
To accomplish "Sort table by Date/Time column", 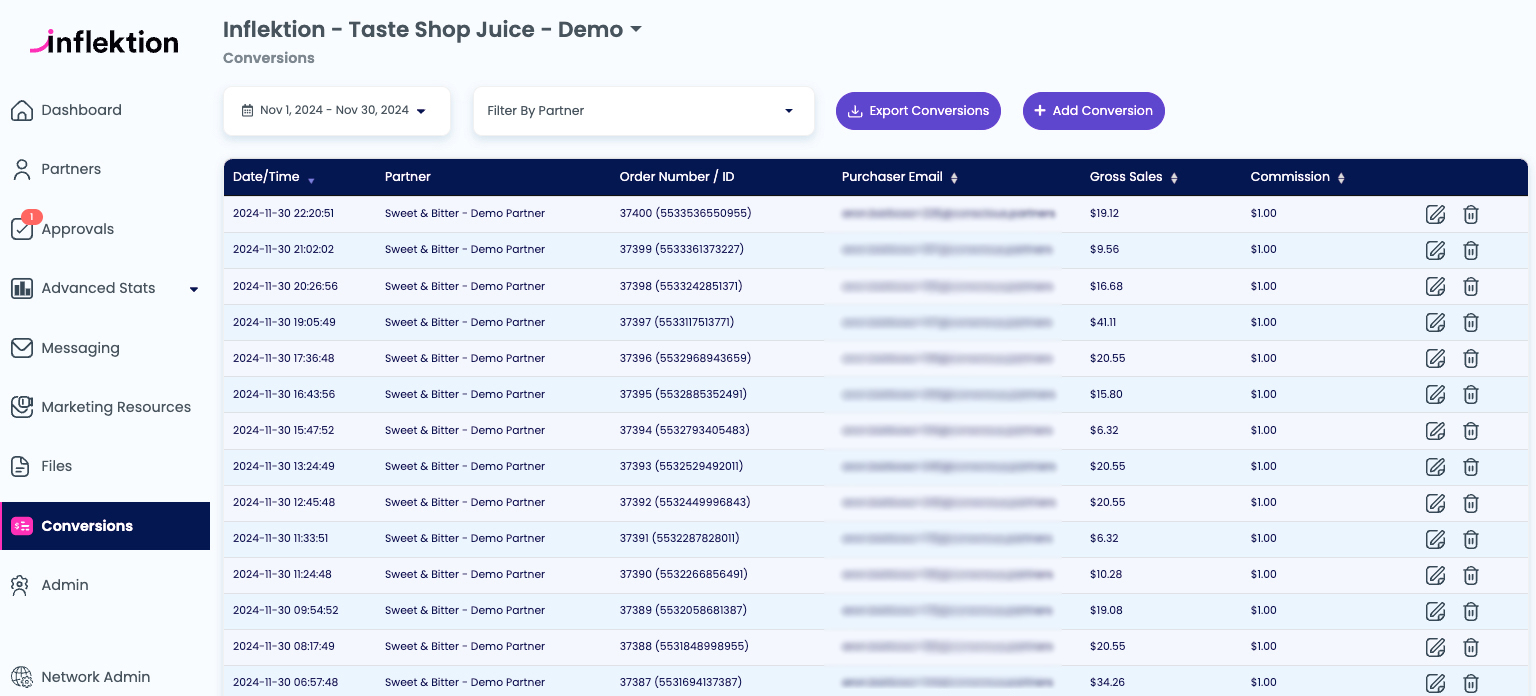I will coord(274,177).
